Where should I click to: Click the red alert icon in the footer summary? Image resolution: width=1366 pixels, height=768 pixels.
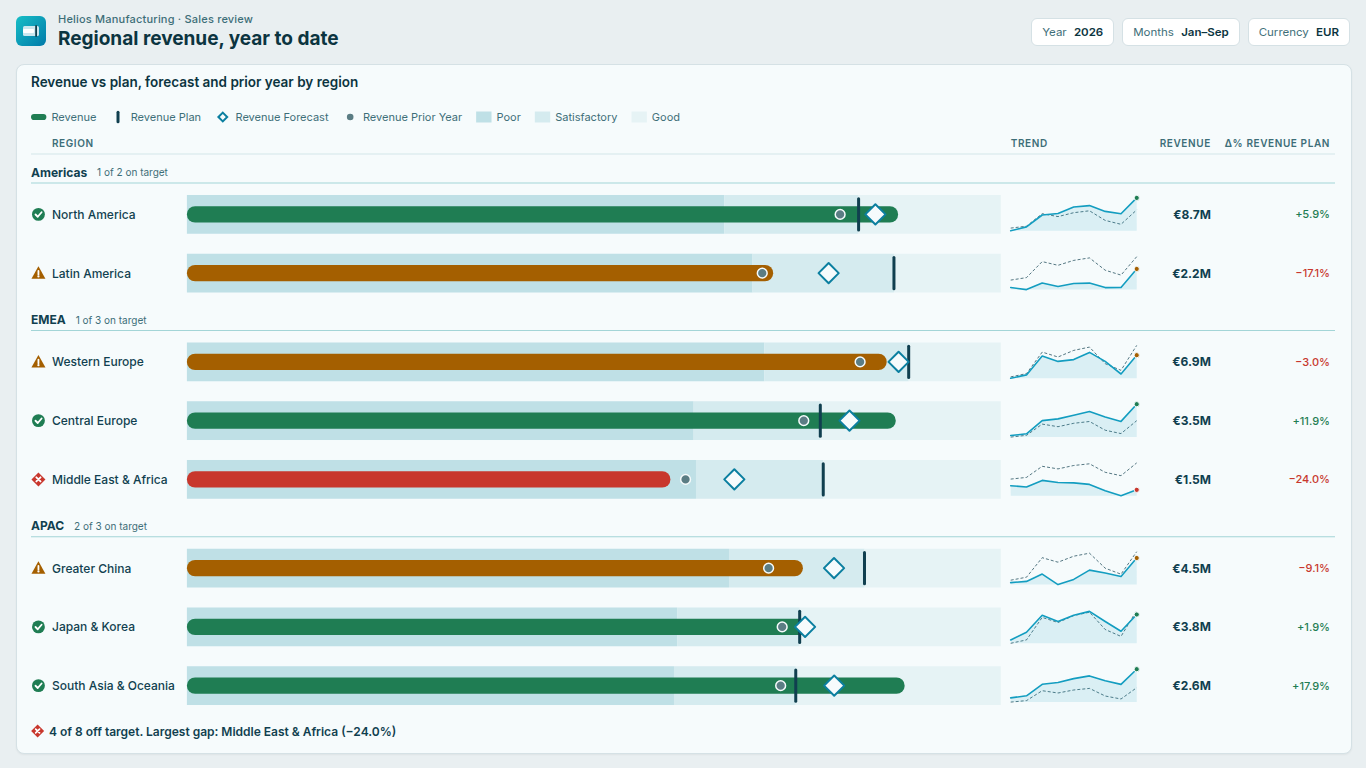[38, 732]
